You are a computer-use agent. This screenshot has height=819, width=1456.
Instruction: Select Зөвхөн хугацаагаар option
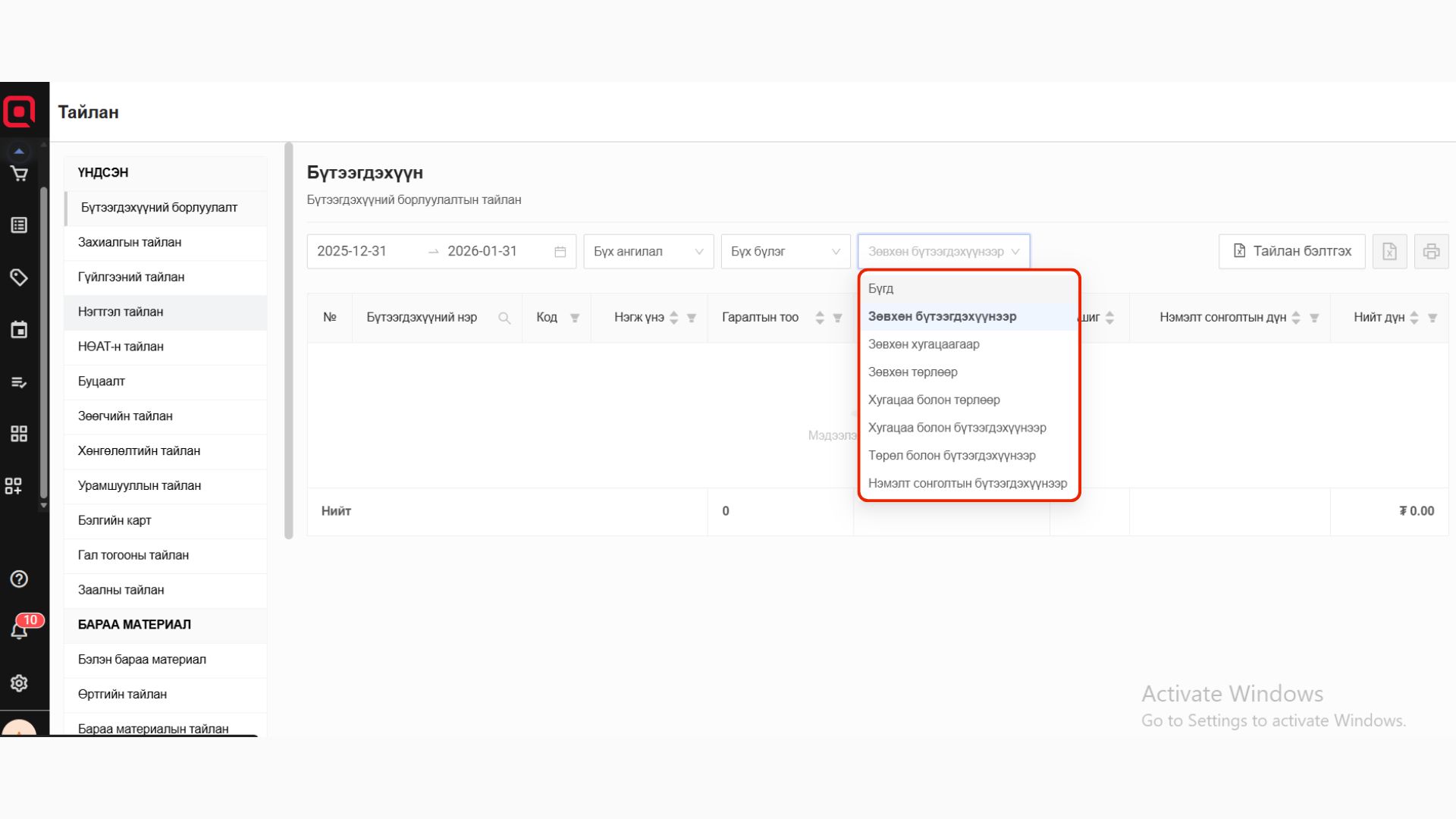click(924, 344)
